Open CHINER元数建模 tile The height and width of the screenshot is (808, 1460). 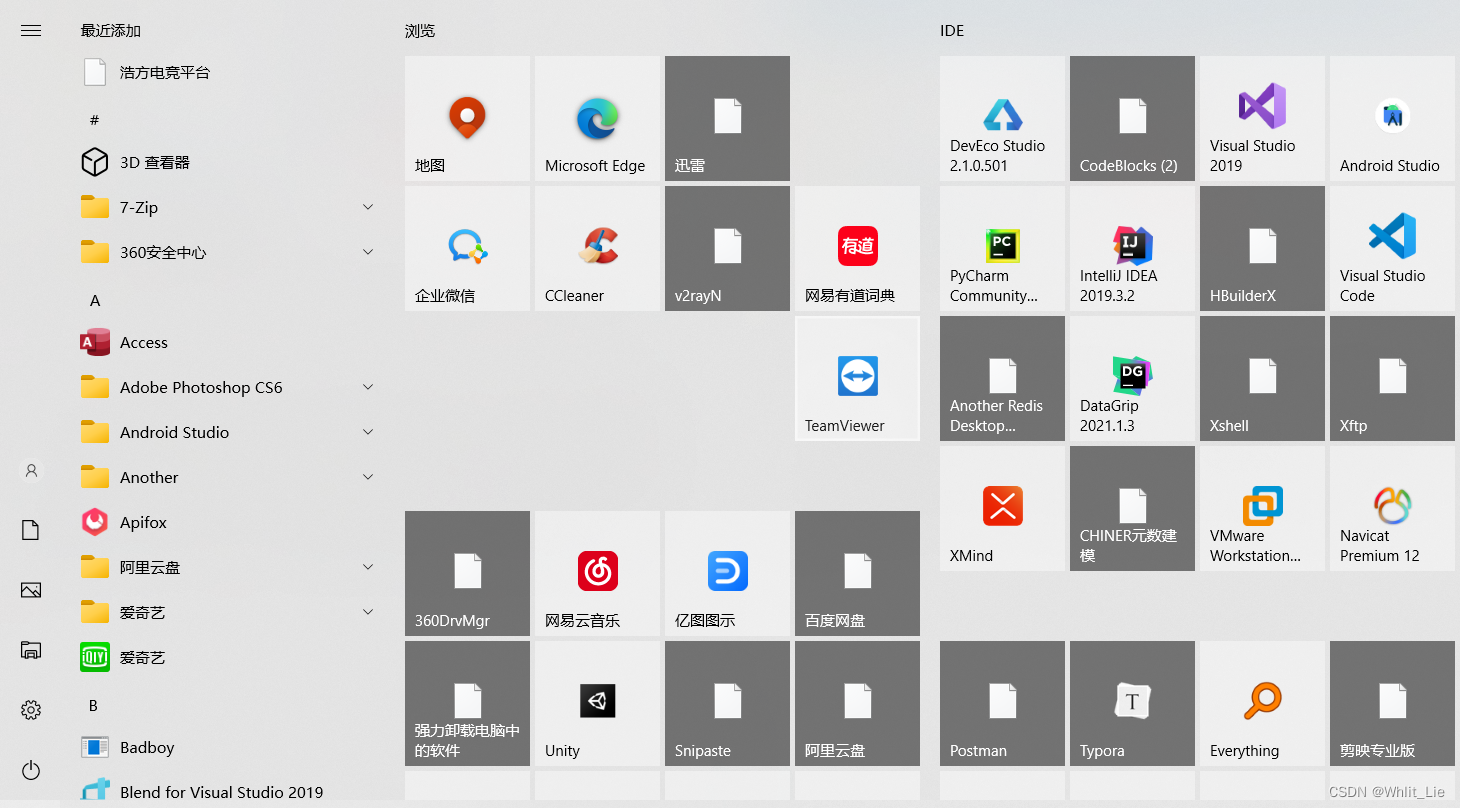pyautogui.click(x=1132, y=508)
